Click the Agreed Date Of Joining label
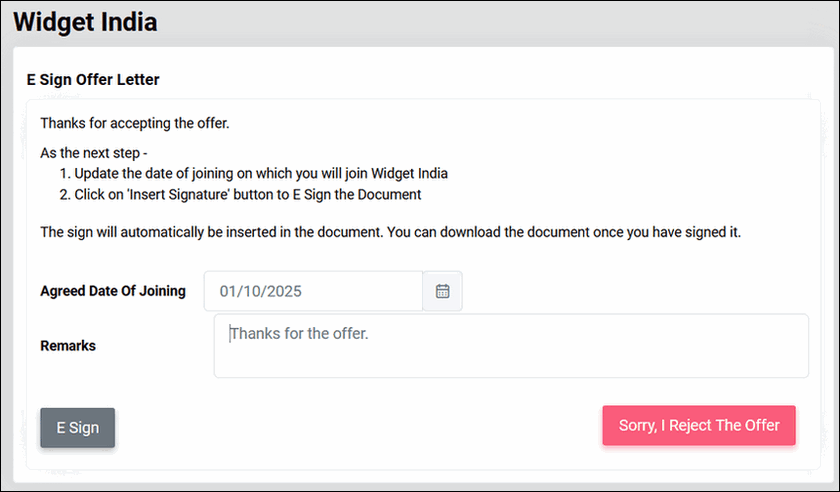840x492 pixels. 113,292
